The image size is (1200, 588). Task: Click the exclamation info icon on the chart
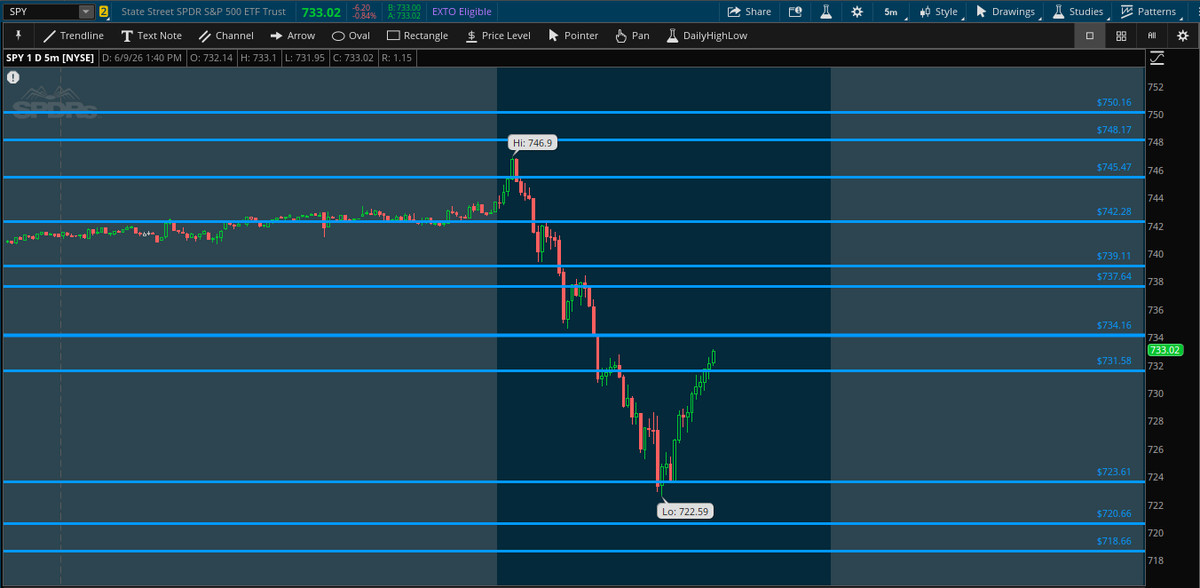[x=13, y=76]
